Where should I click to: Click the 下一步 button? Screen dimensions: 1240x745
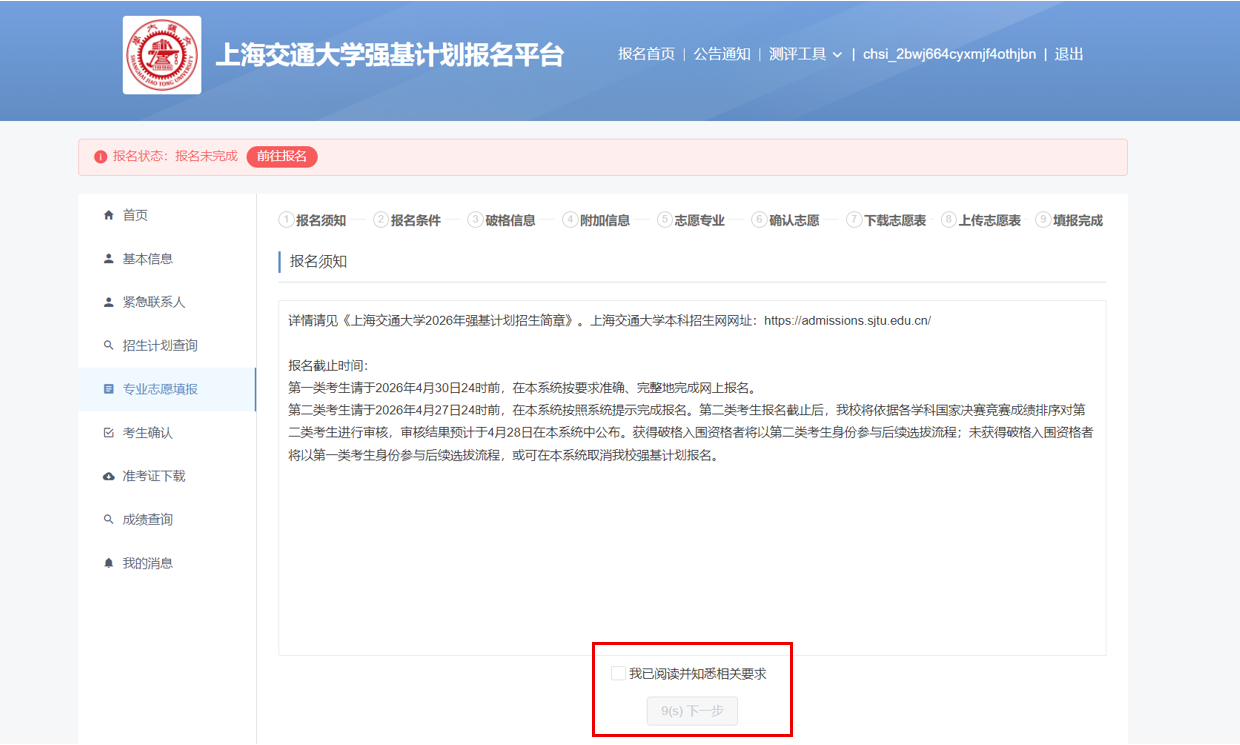click(692, 711)
